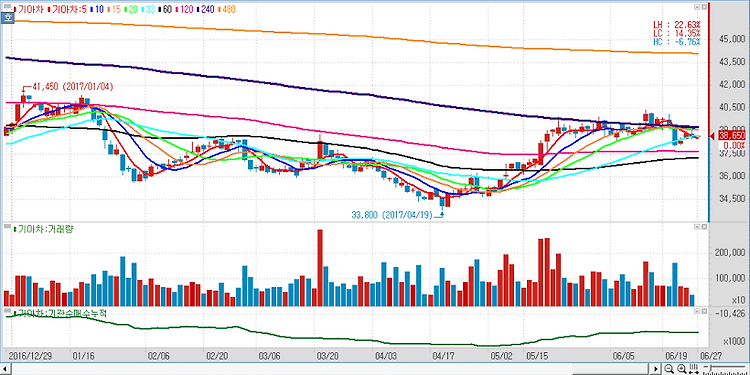
Task: Close the price chart panel
Action: tap(704, 8)
